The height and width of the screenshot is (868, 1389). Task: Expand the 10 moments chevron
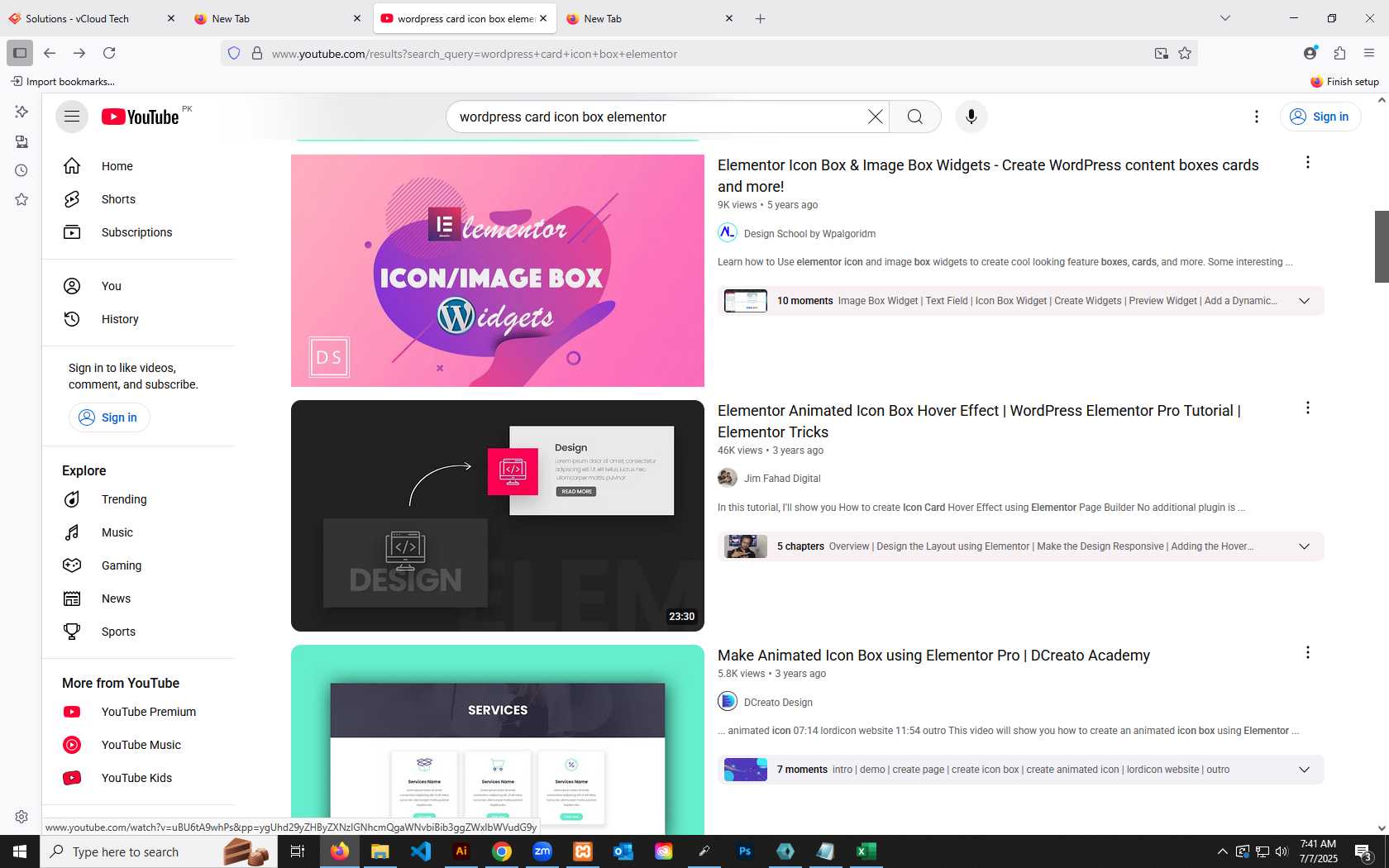click(1304, 301)
